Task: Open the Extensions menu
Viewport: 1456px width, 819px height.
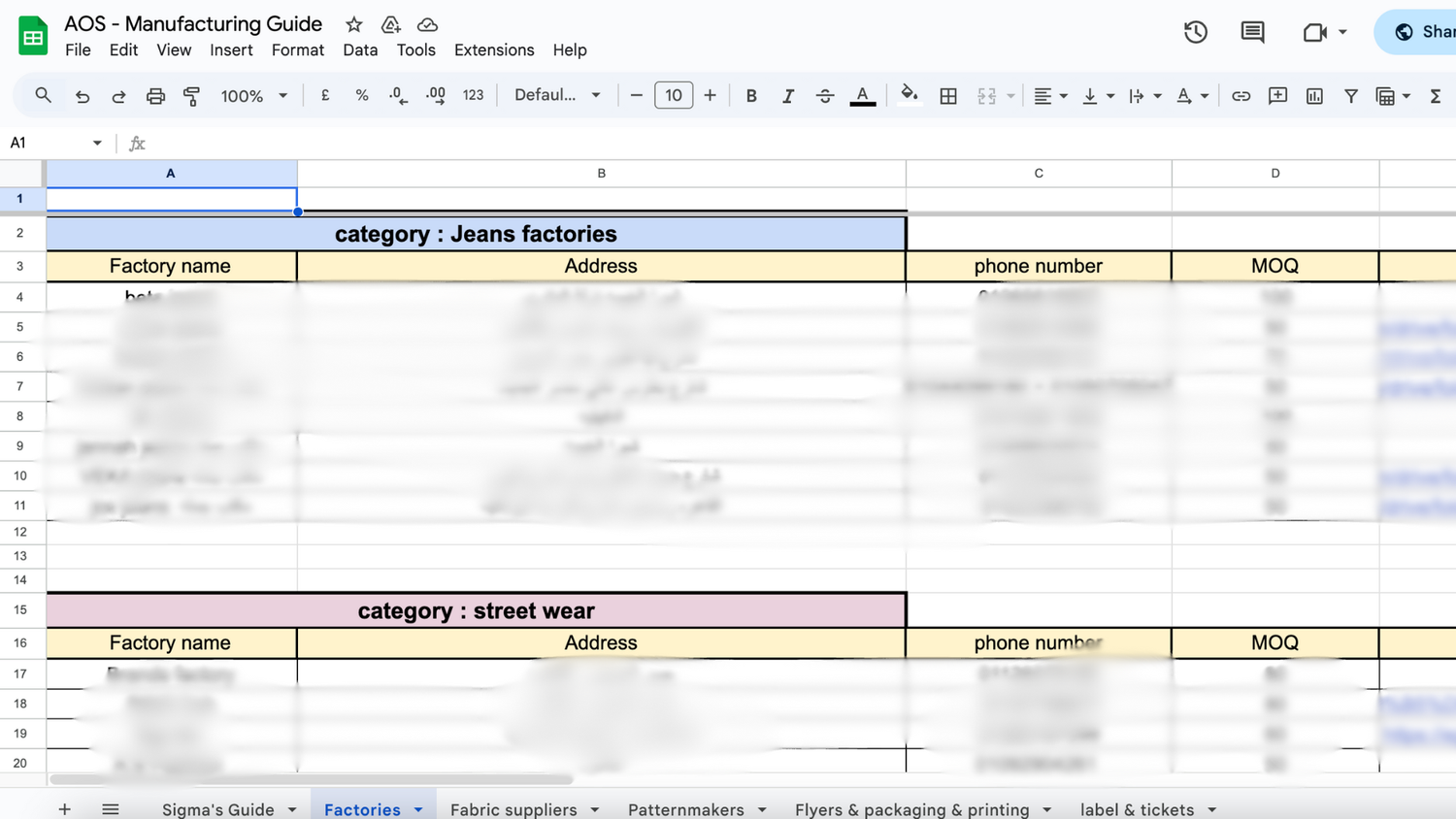Action: 493,49
